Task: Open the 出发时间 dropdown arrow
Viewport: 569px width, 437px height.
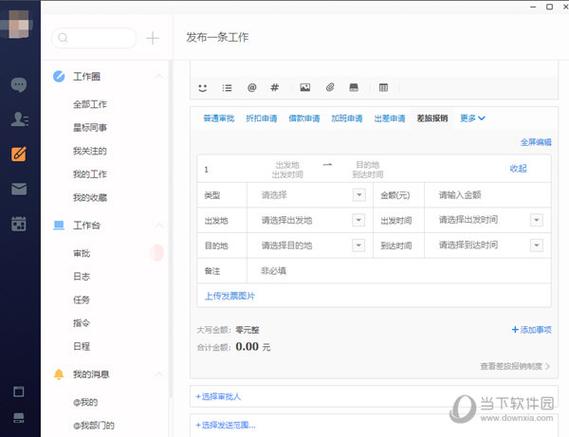Action: [x=536, y=220]
